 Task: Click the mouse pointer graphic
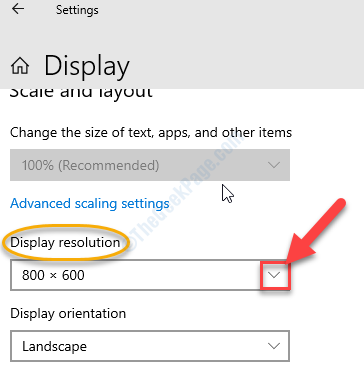click(228, 194)
